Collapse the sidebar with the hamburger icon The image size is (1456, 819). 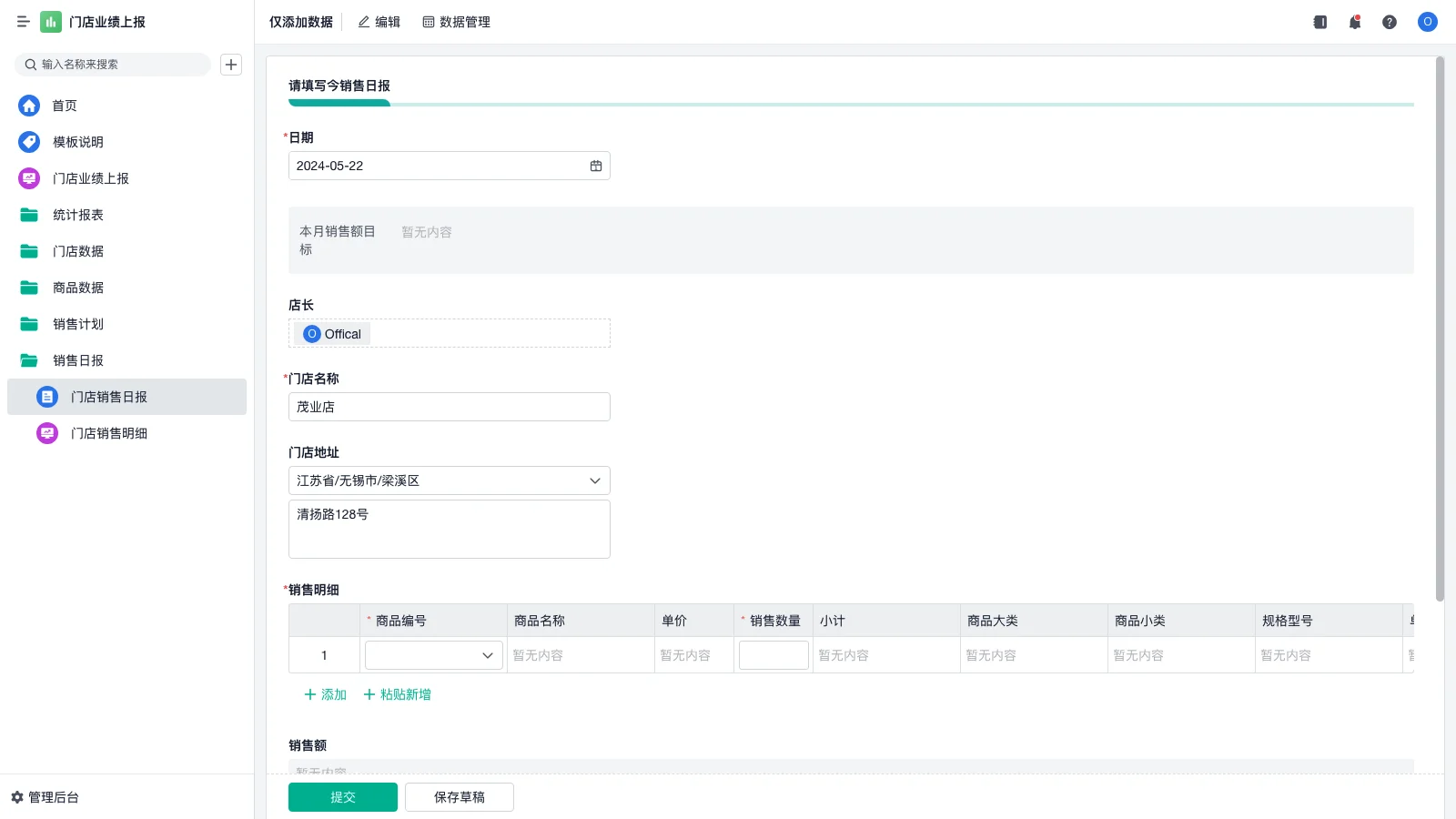click(24, 22)
